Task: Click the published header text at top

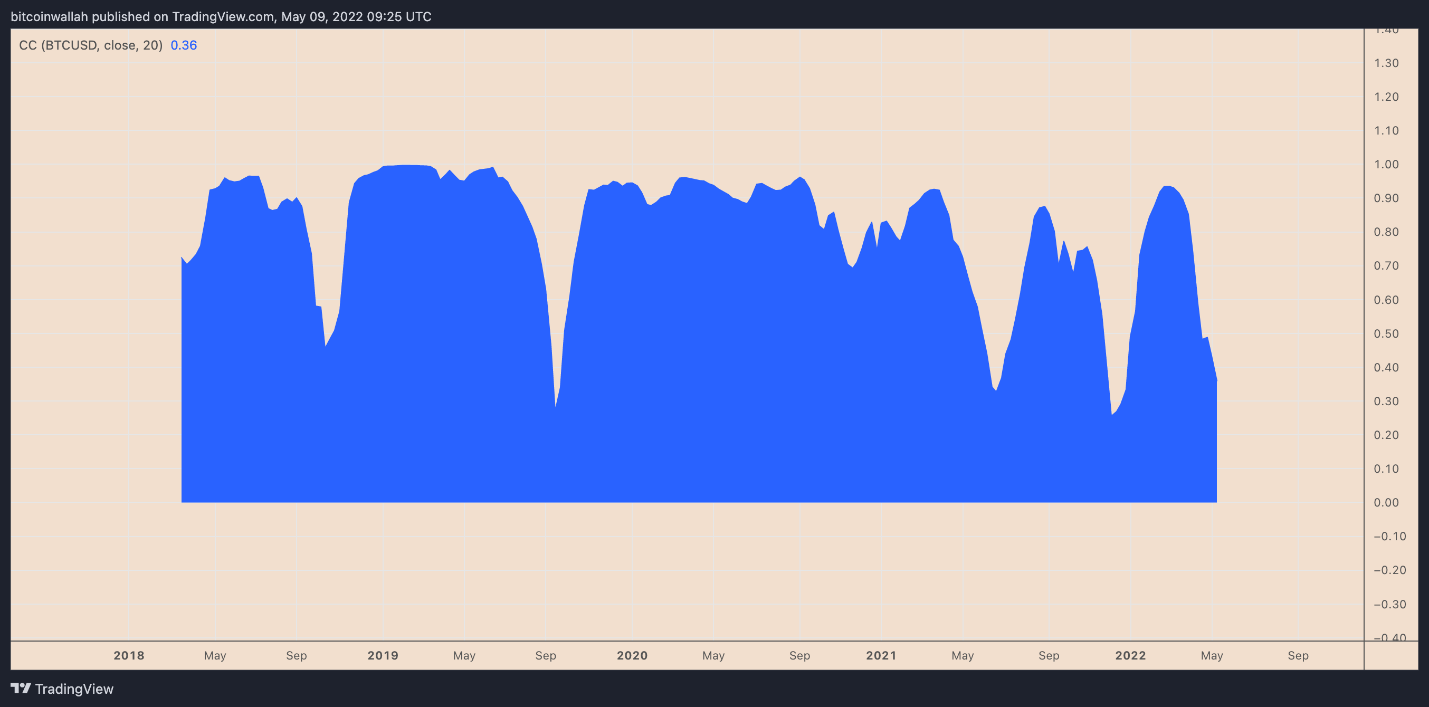Action: (221, 16)
